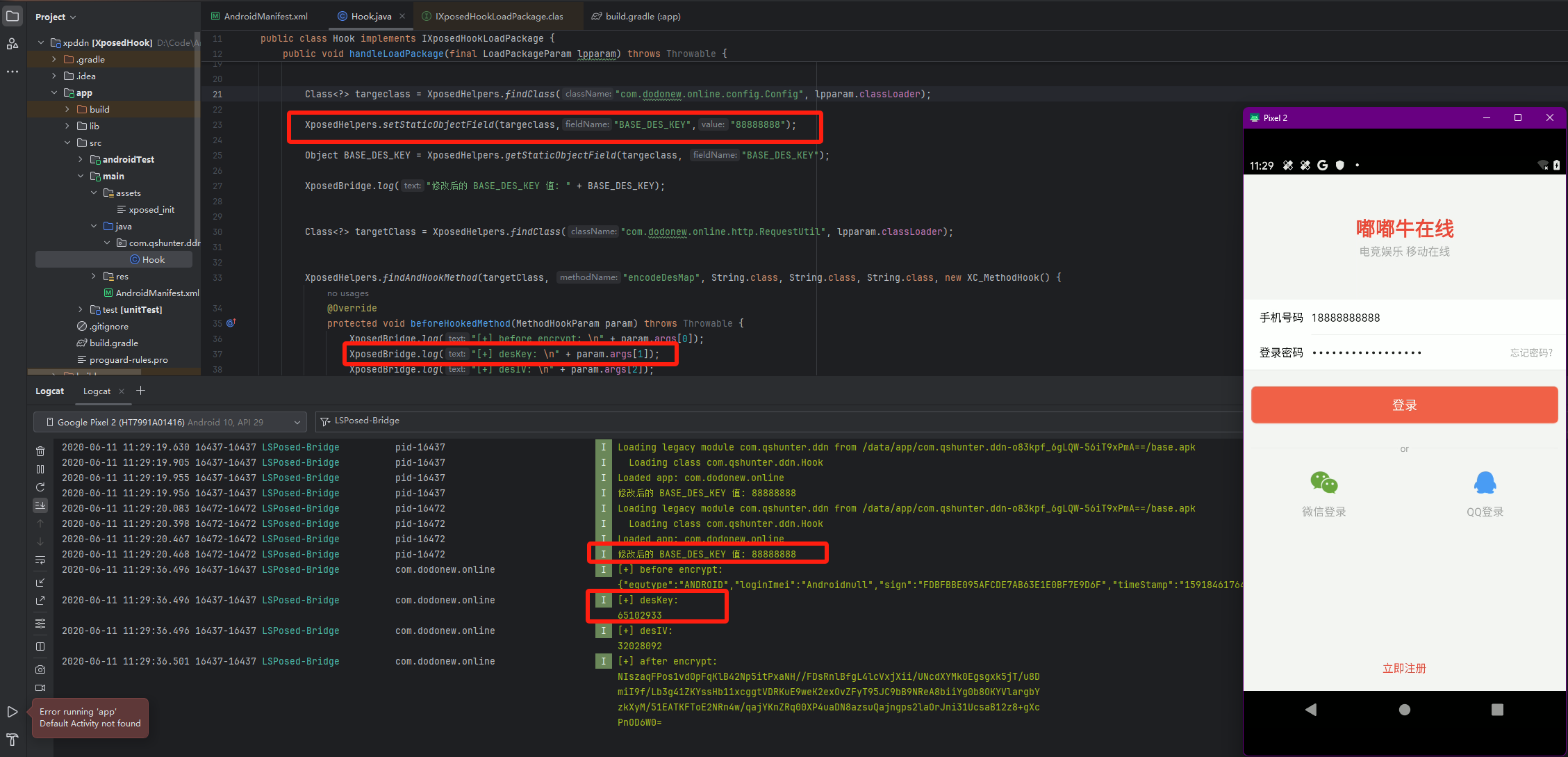Start screen recording with video icon
Viewport: 1568px width, 757px height.
40,687
